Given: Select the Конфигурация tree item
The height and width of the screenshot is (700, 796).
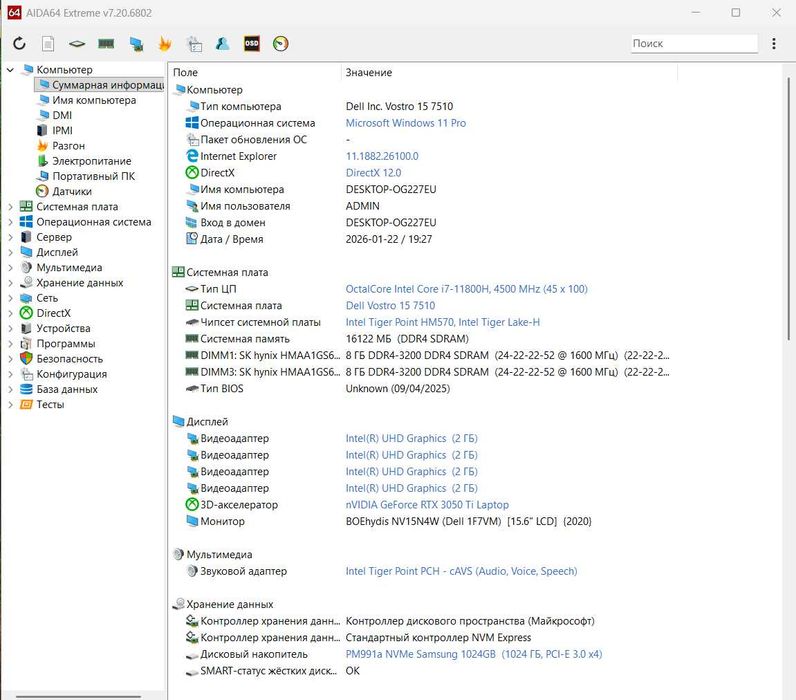Looking at the screenshot, I should [x=72, y=374].
